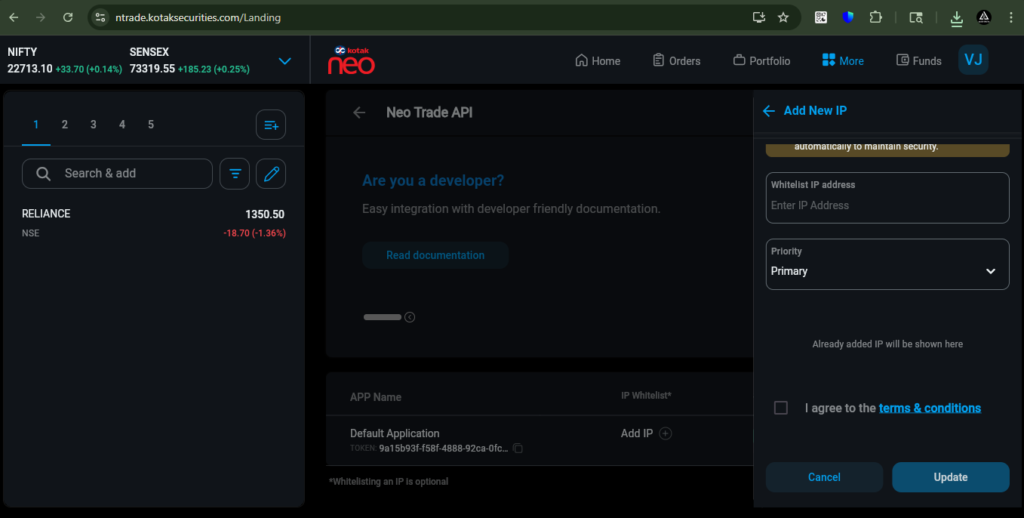Click back arrow beside Neo Trade API
Image resolution: width=1024 pixels, height=518 pixels.
tap(359, 113)
